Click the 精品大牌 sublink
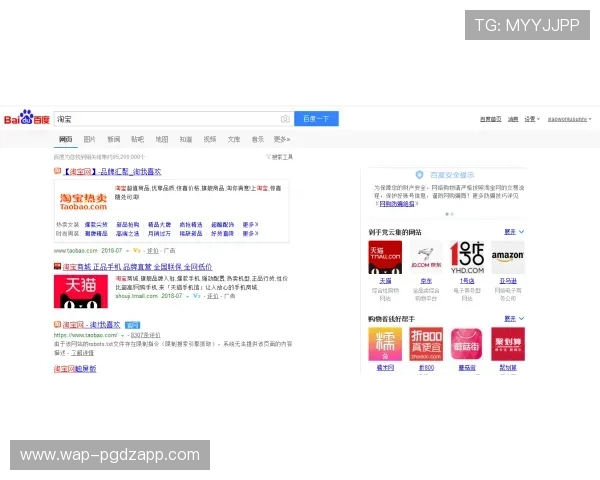This screenshot has width=600, height=480. point(160,225)
